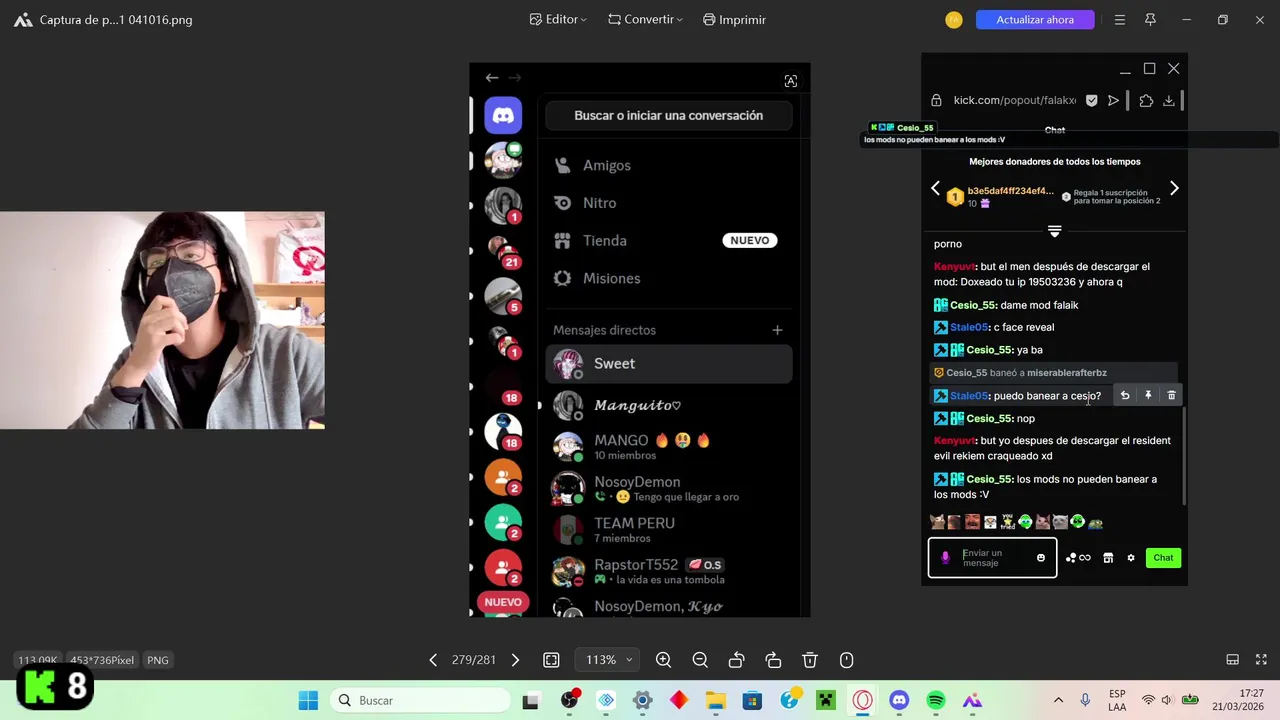Delete Stale05's chat message
The width and height of the screenshot is (1280, 720).
(1171, 396)
